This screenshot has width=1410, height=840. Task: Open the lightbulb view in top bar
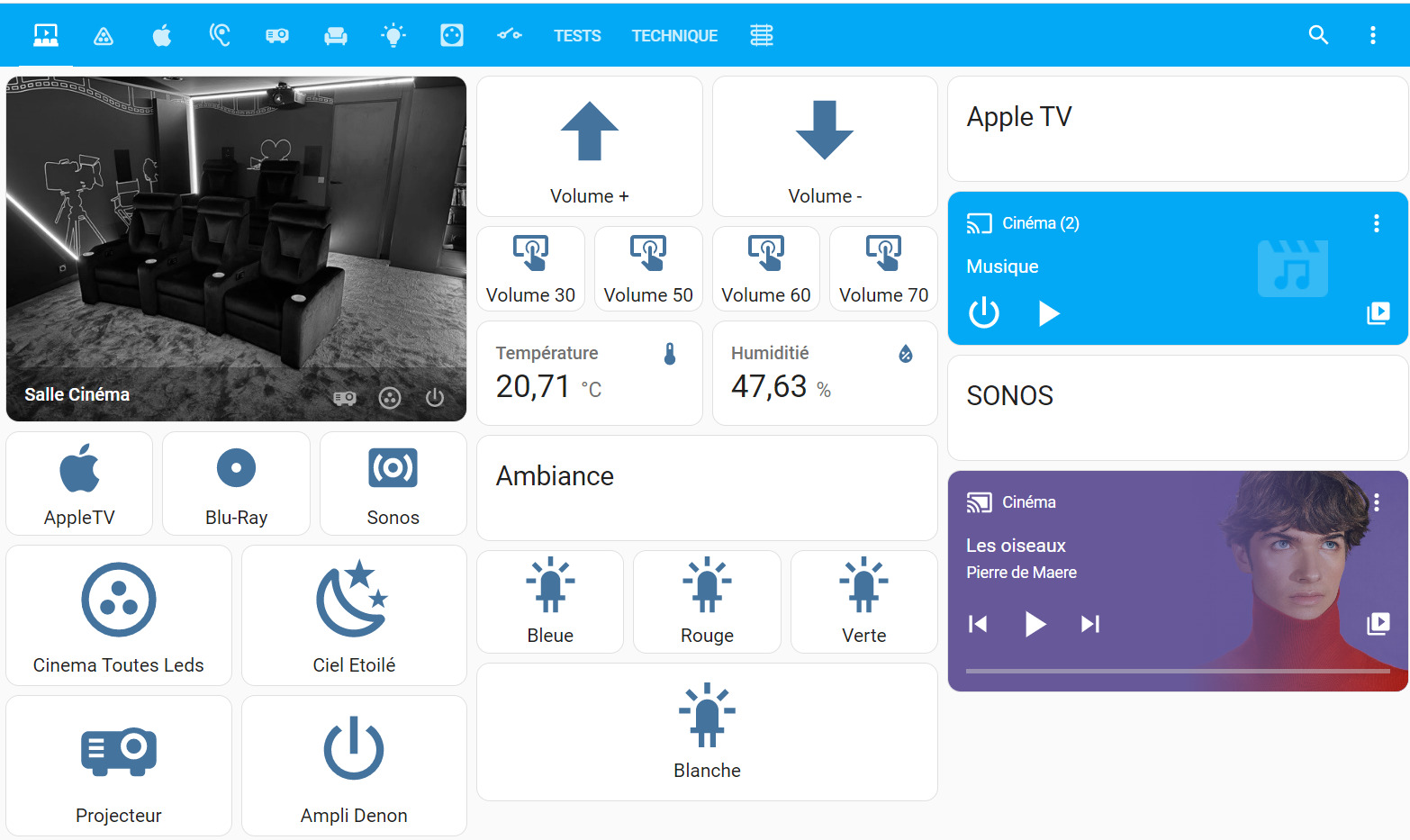pyautogui.click(x=393, y=36)
